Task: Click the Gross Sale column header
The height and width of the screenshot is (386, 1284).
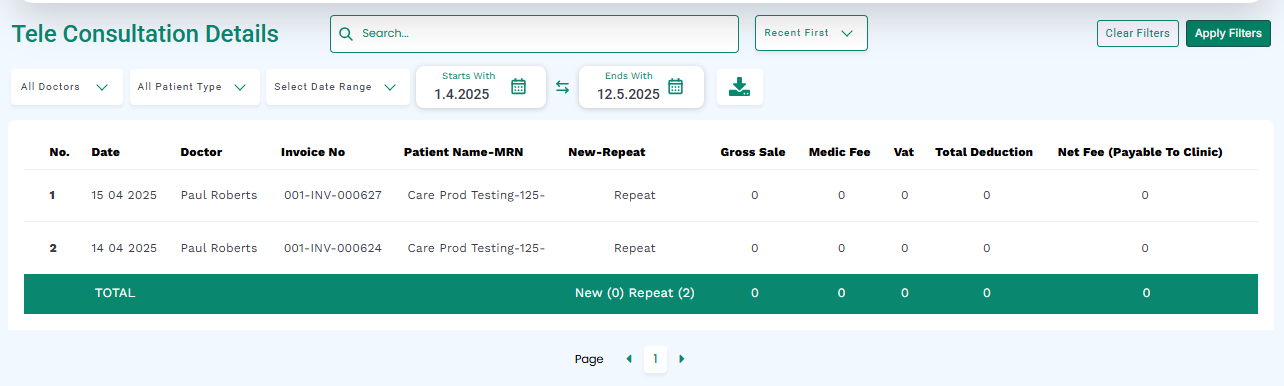Action: [x=753, y=152]
